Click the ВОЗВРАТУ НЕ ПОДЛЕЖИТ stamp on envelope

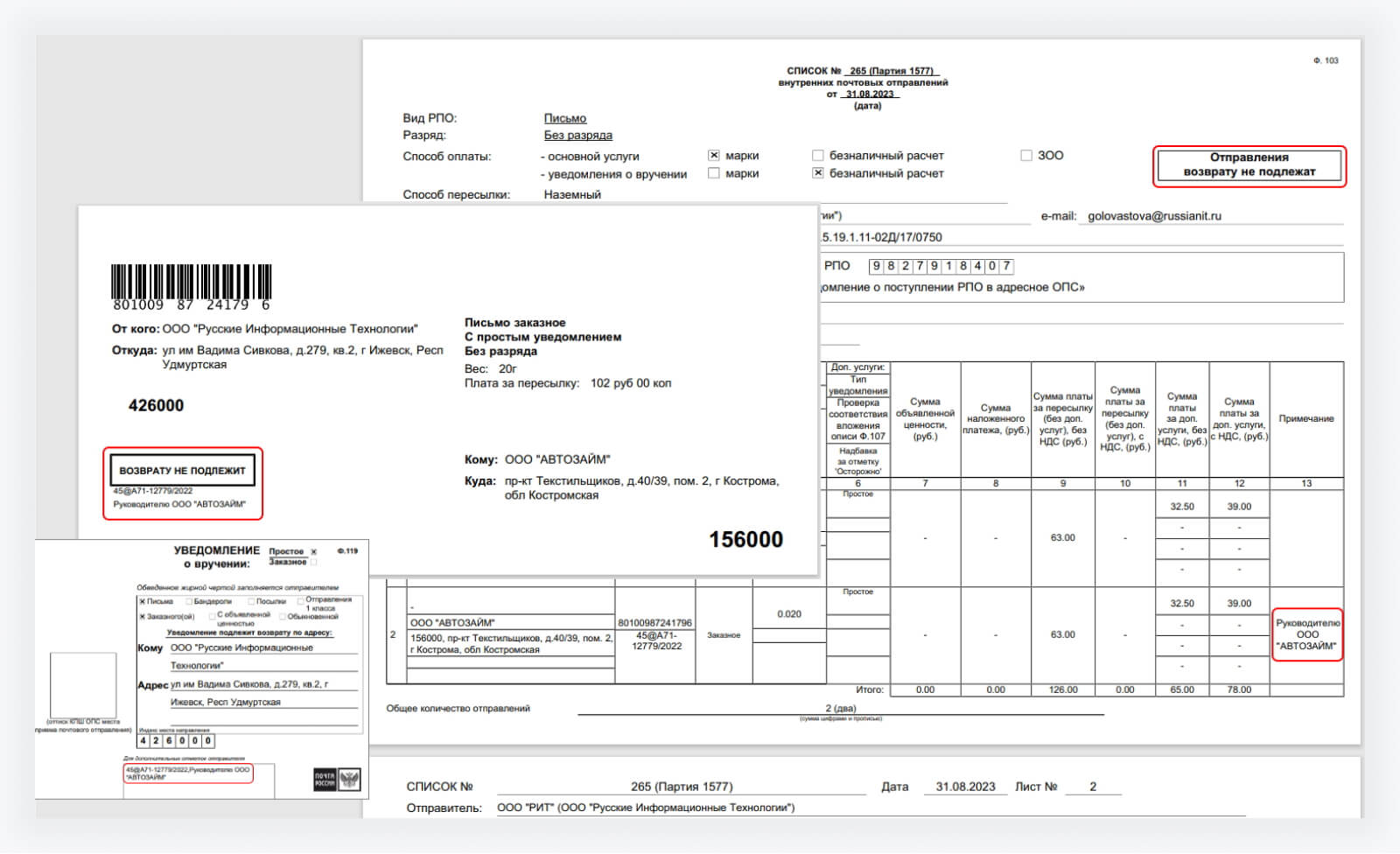coord(182,470)
